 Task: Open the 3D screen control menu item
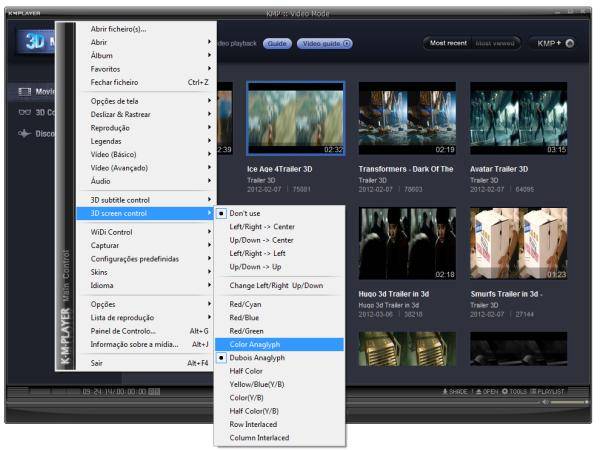(x=146, y=213)
